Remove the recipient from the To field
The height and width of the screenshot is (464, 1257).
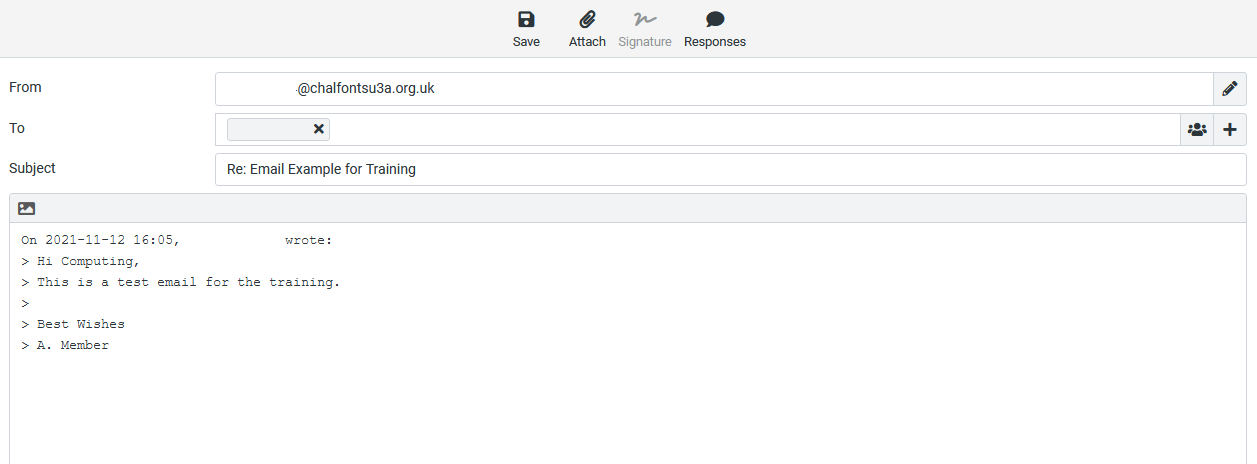pyautogui.click(x=319, y=129)
